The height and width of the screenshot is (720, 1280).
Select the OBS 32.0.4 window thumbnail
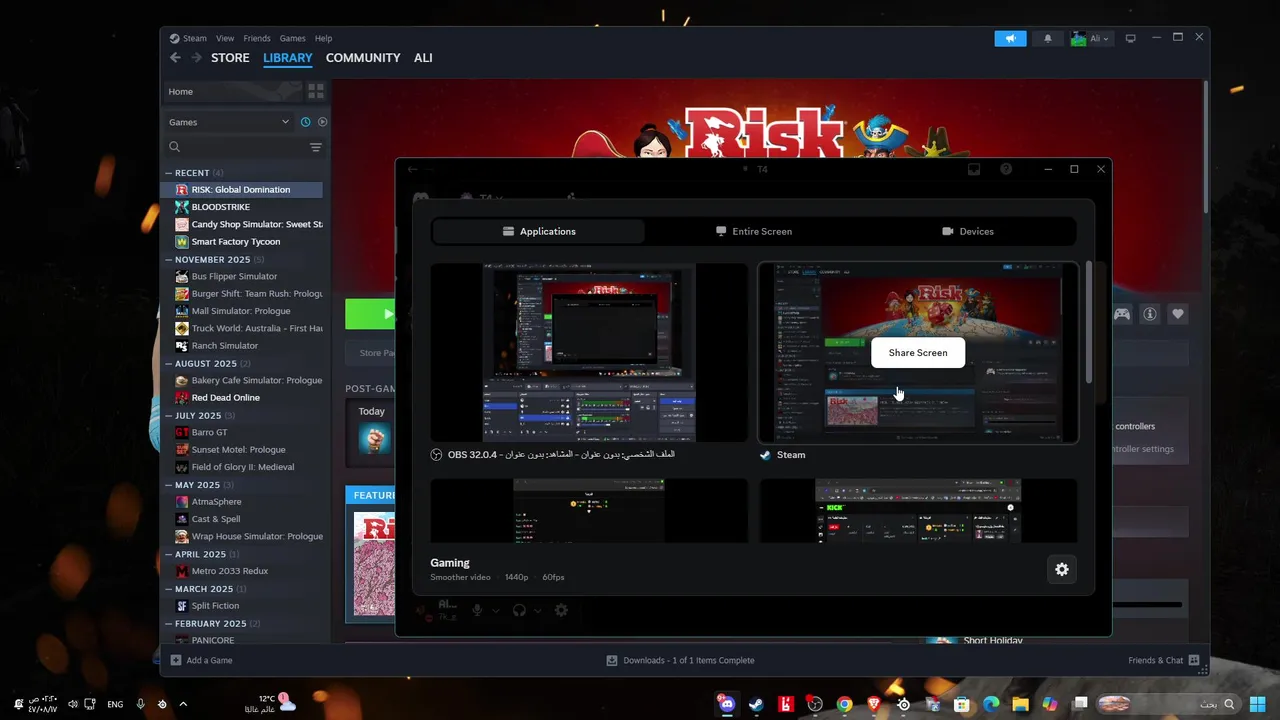589,352
